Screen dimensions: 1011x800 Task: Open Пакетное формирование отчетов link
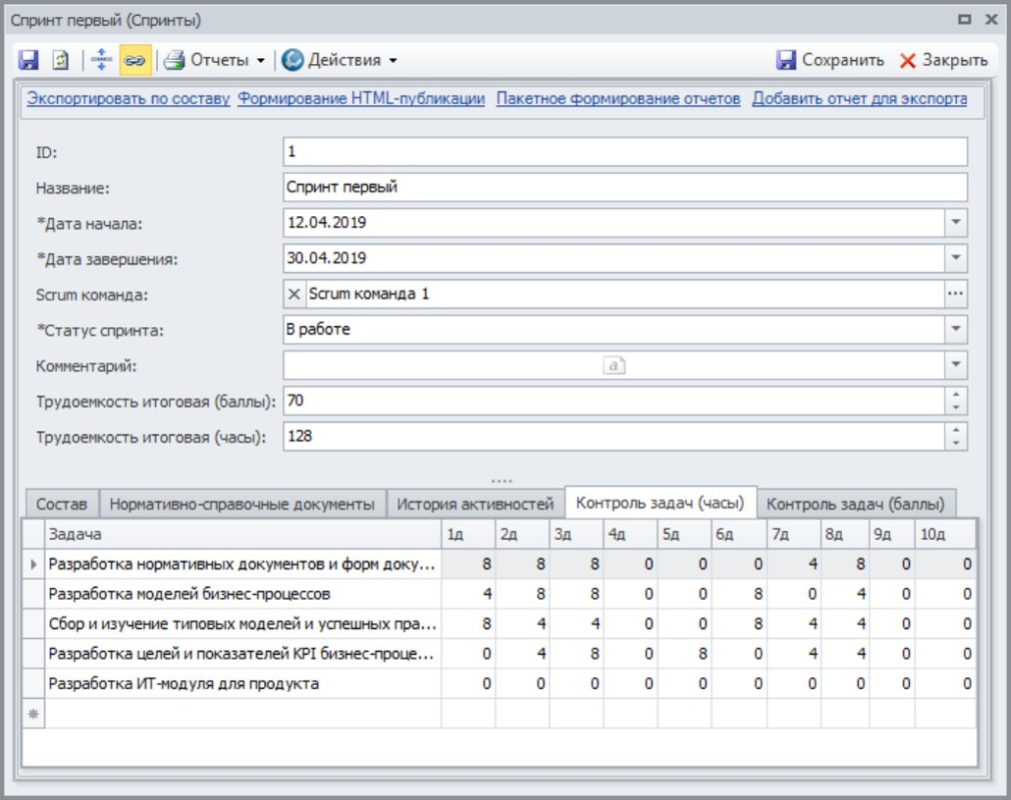pos(618,99)
